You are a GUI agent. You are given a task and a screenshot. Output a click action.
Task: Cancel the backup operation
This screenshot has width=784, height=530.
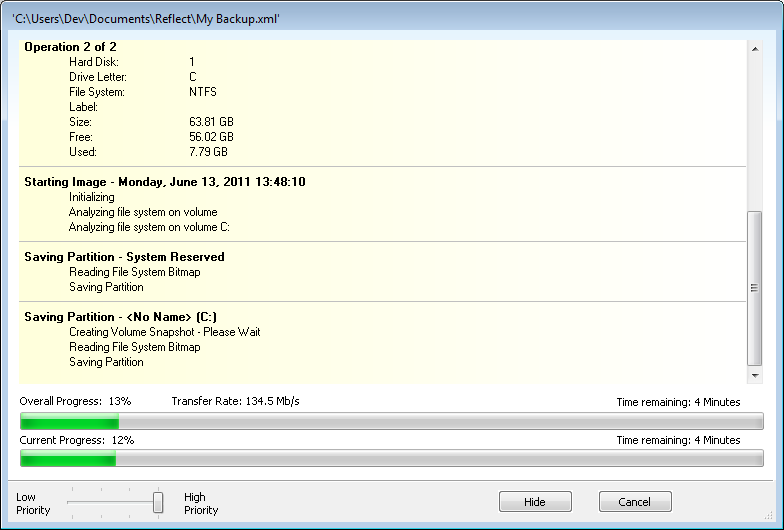pyautogui.click(x=635, y=501)
